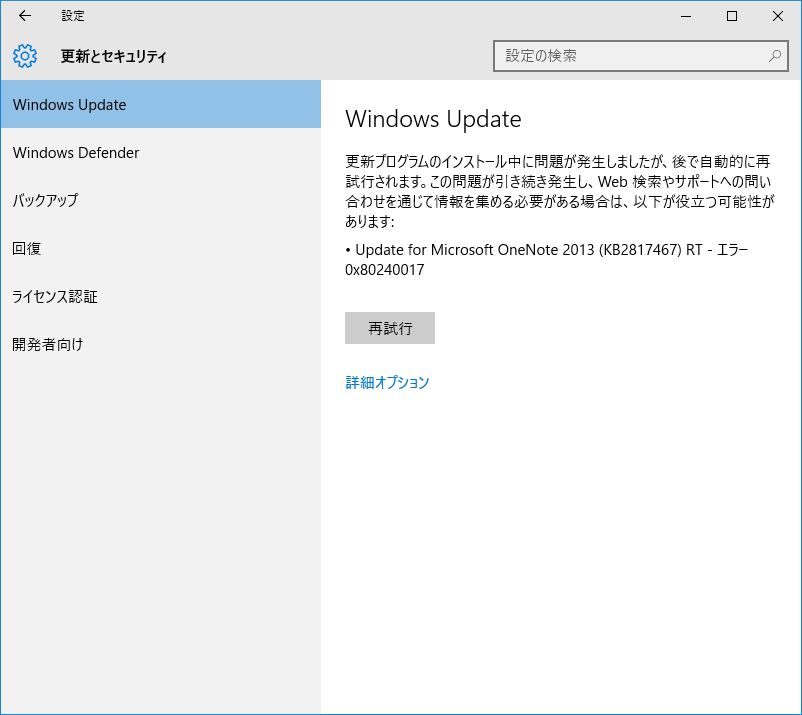Click the magnifier icon in search box

775,56
